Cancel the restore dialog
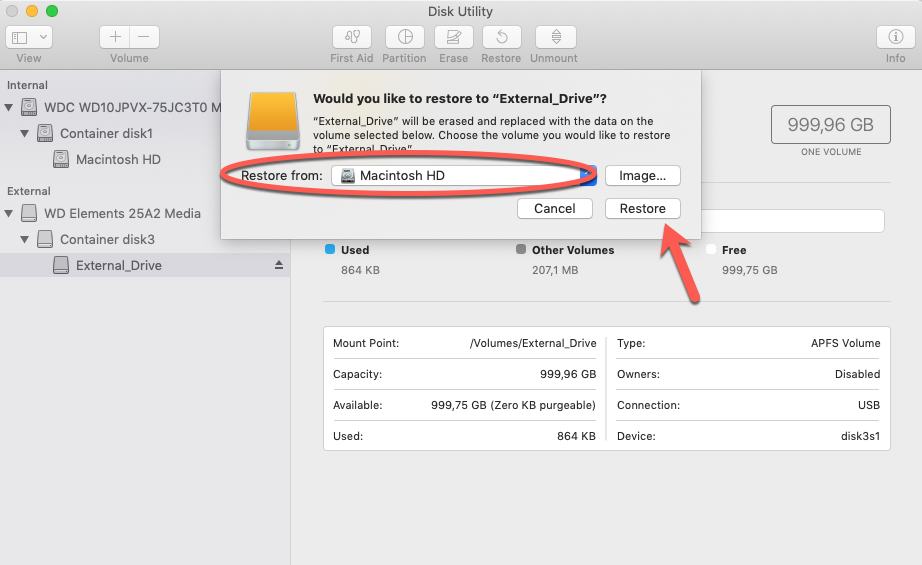 (554, 208)
